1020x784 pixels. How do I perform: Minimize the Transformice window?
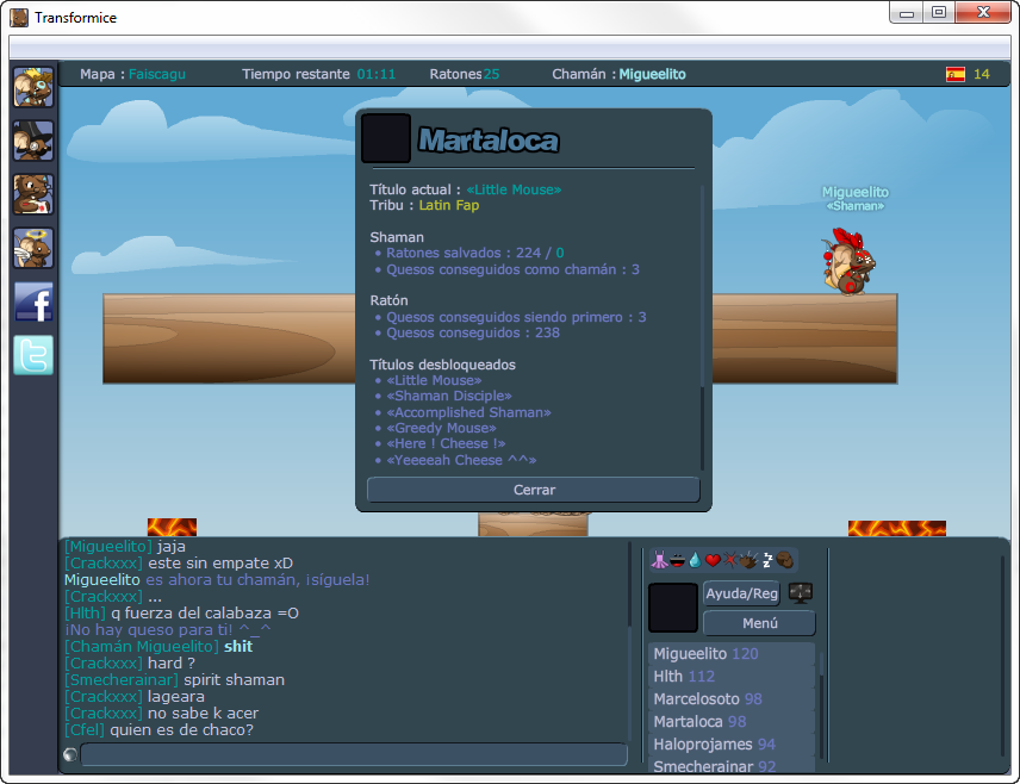click(907, 12)
